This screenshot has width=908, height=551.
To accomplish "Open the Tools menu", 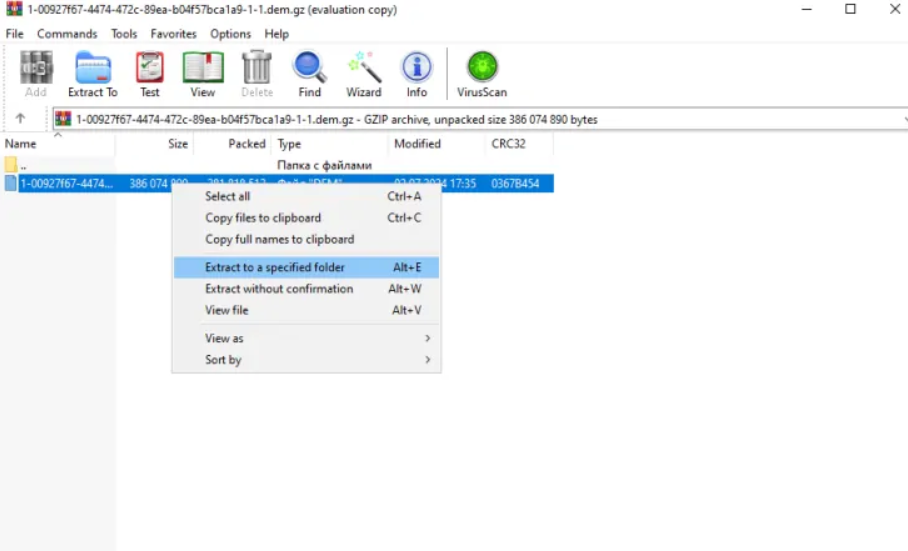I will point(124,34).
